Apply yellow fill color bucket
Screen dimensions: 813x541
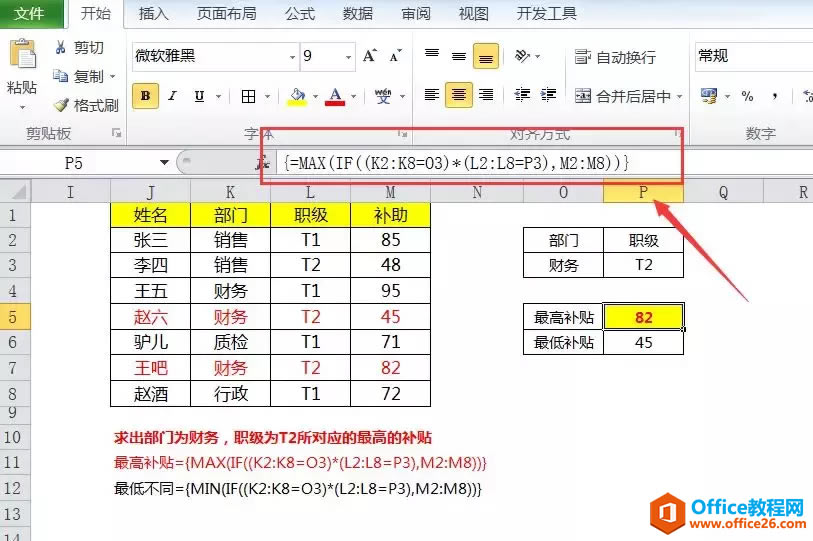click(297, 96)
